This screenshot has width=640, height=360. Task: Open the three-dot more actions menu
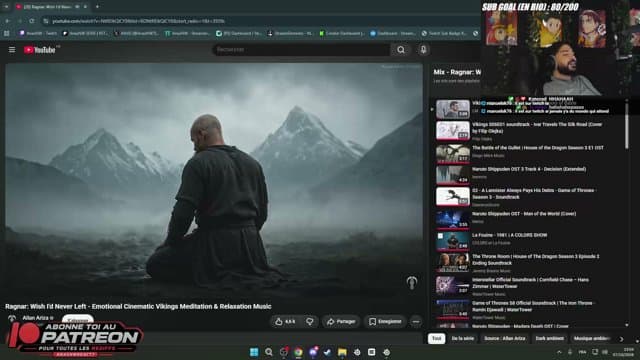[x=416, y=322]
